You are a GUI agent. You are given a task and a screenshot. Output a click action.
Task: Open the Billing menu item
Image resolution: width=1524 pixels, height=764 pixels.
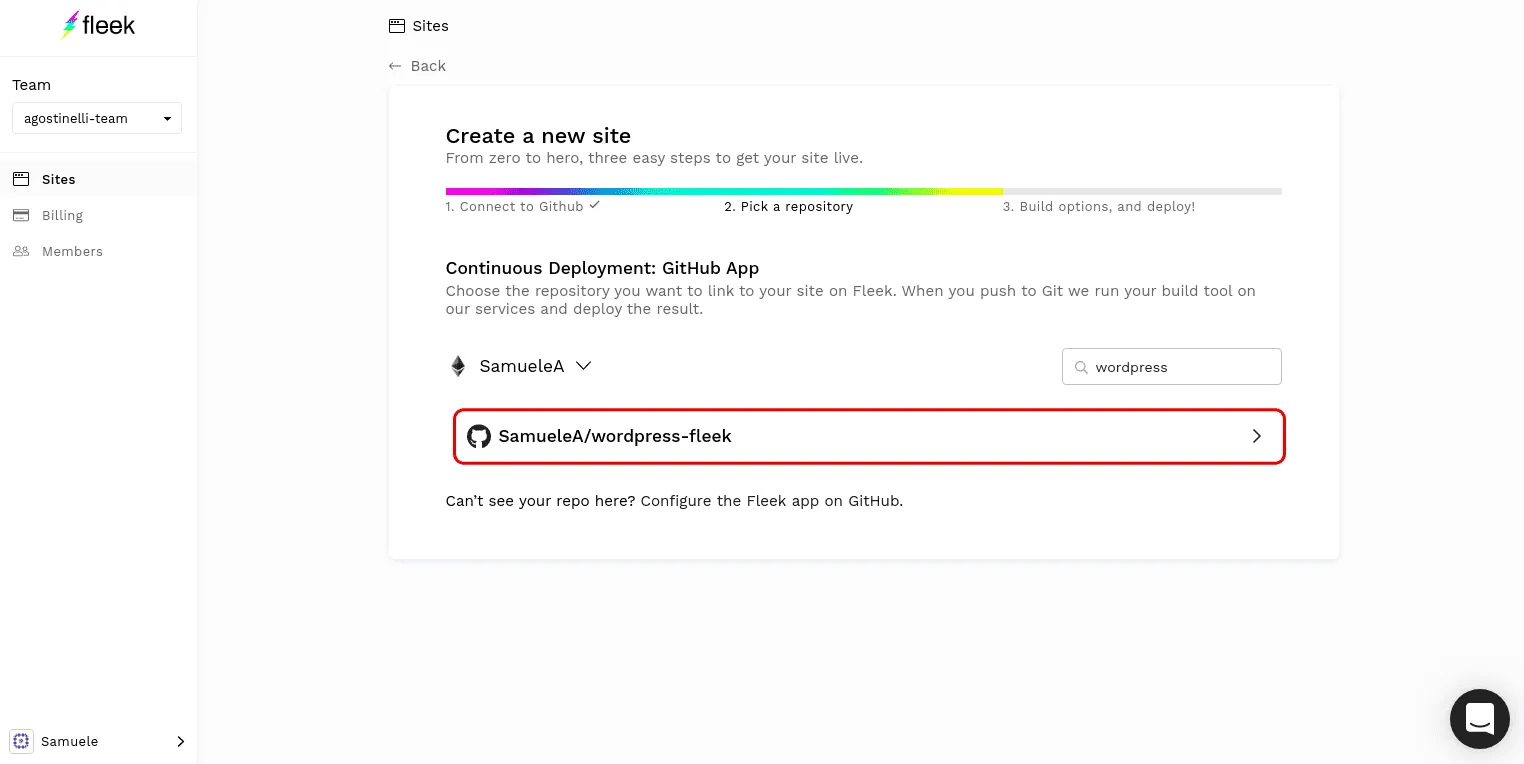pyautogui.click(x=62, y=215)
